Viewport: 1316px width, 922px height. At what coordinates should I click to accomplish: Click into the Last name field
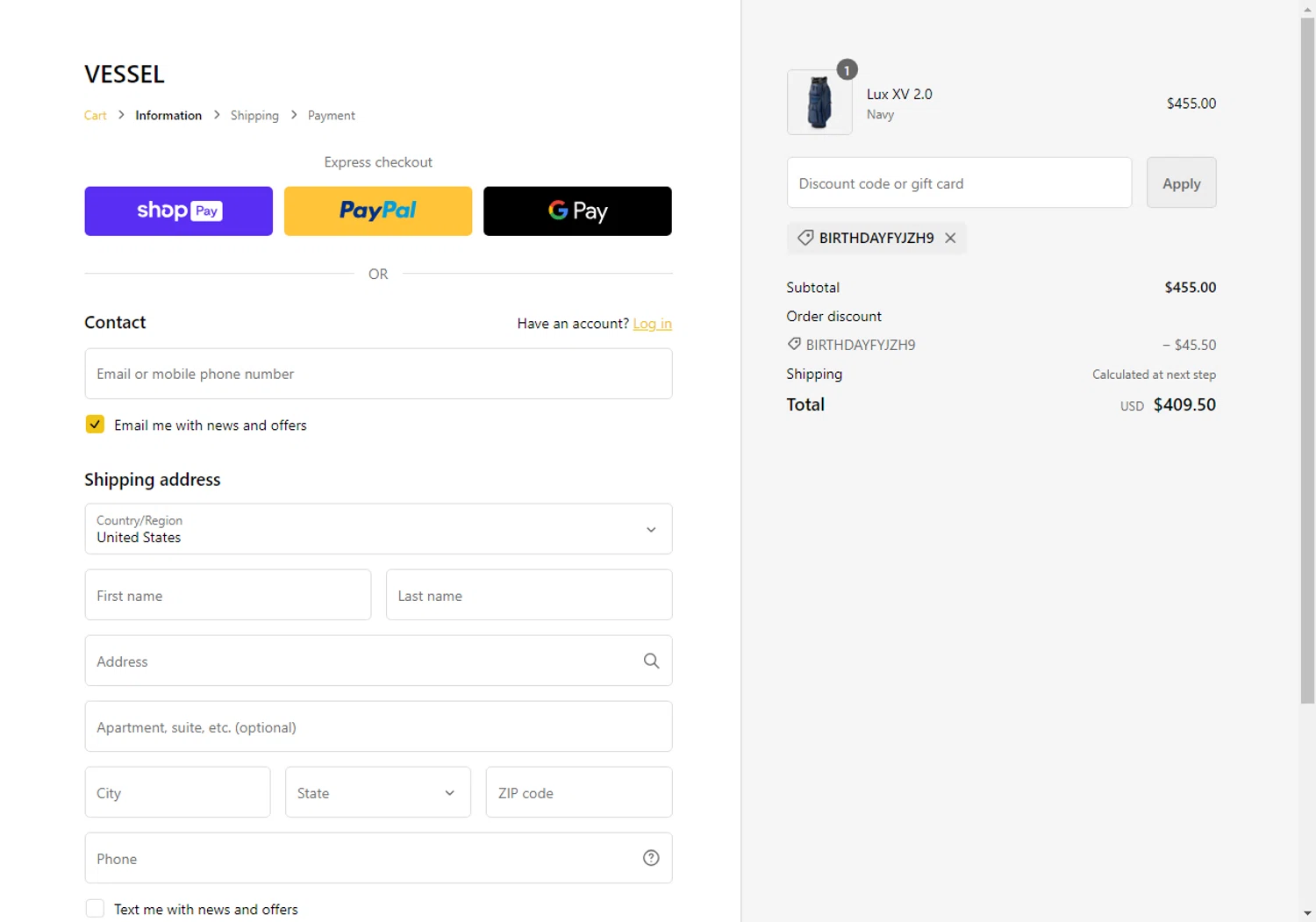tap(529, 595)
